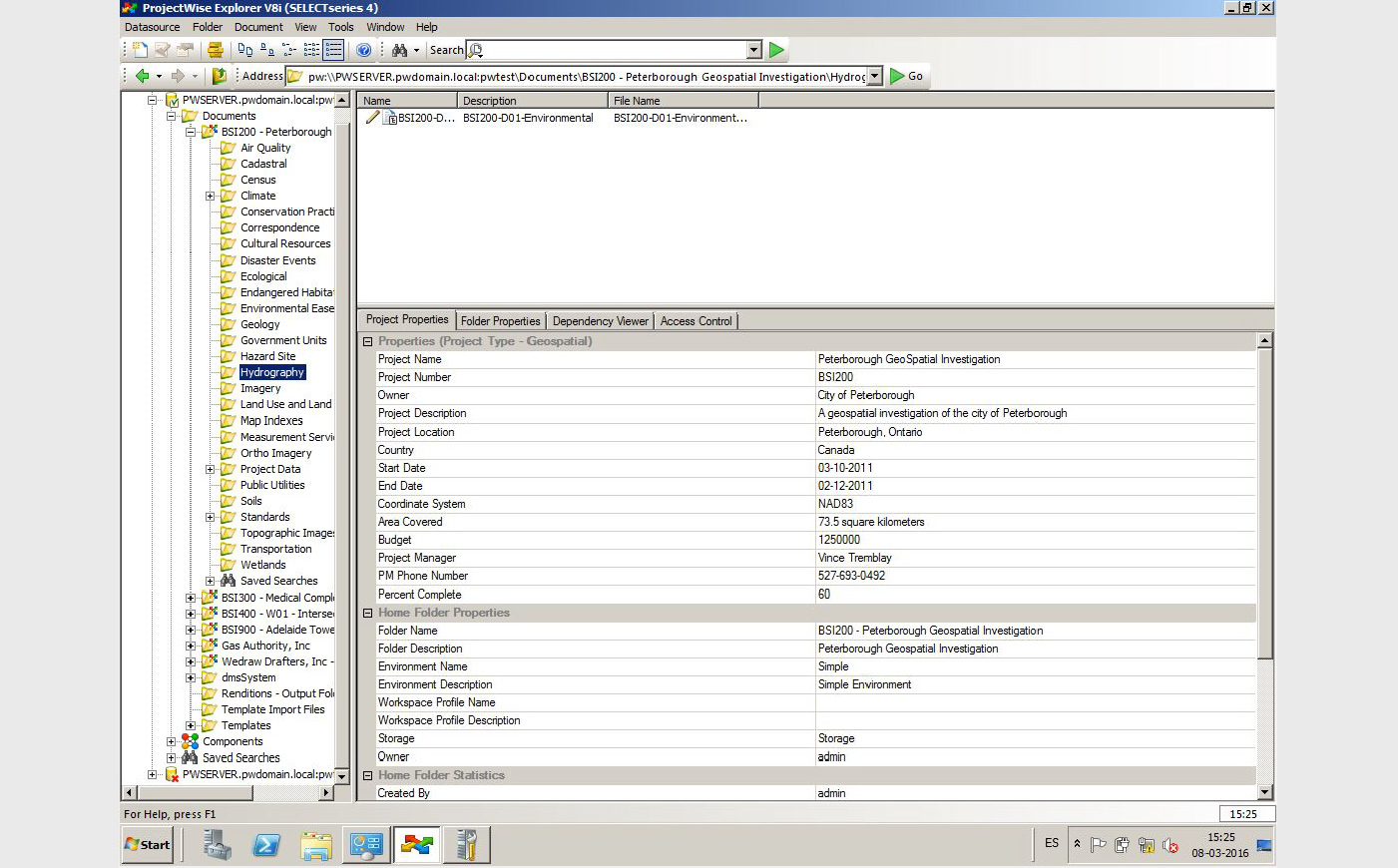Open the Address bar dropdown

click(x=875, y=76)
